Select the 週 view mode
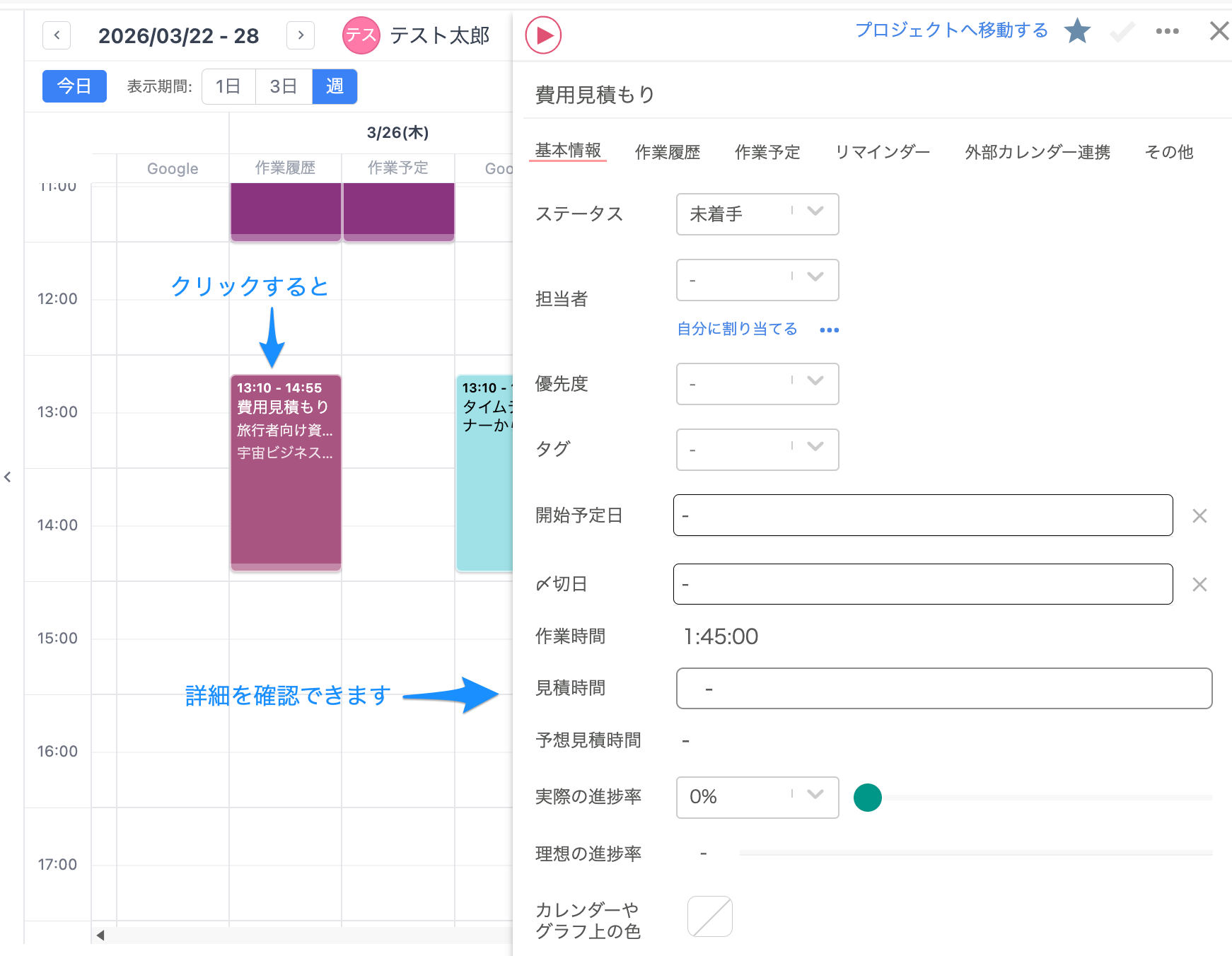Screen dimensions: 1232x956 [x=335, y=86]
